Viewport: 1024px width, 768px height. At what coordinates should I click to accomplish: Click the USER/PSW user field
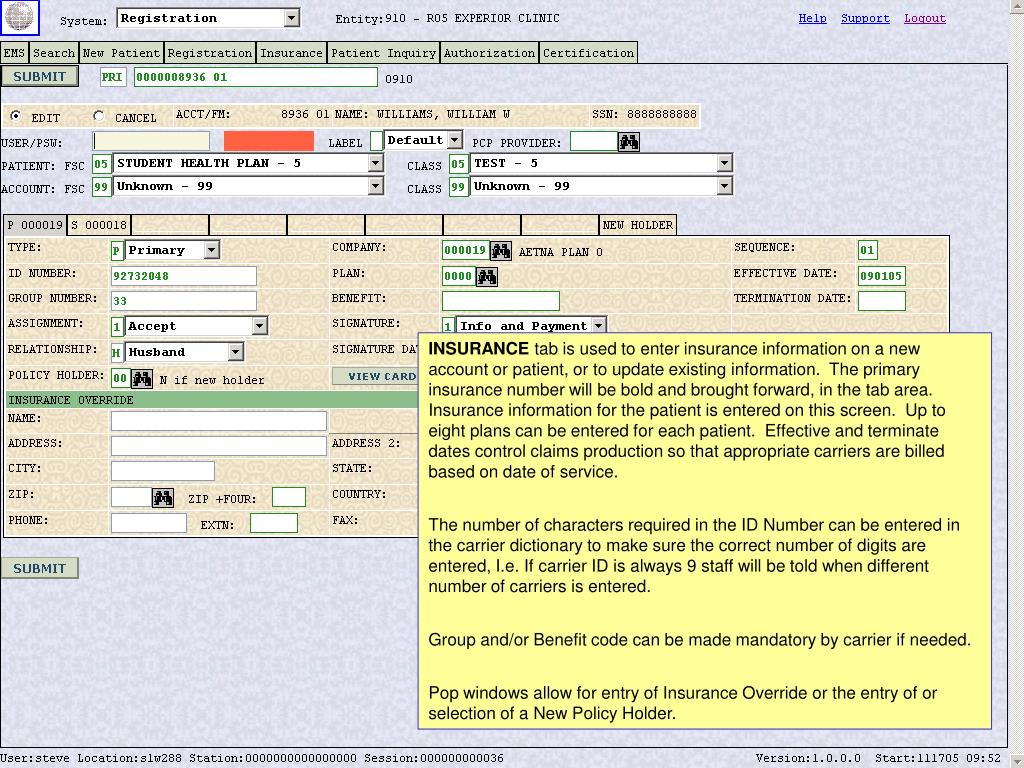click(x=152, y=141)
